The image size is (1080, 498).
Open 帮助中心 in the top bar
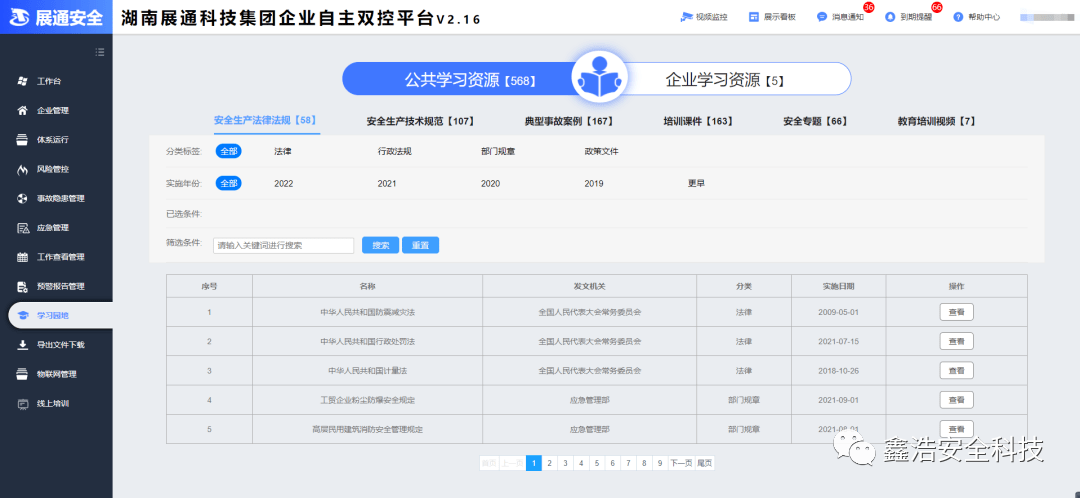click(977, 17)
